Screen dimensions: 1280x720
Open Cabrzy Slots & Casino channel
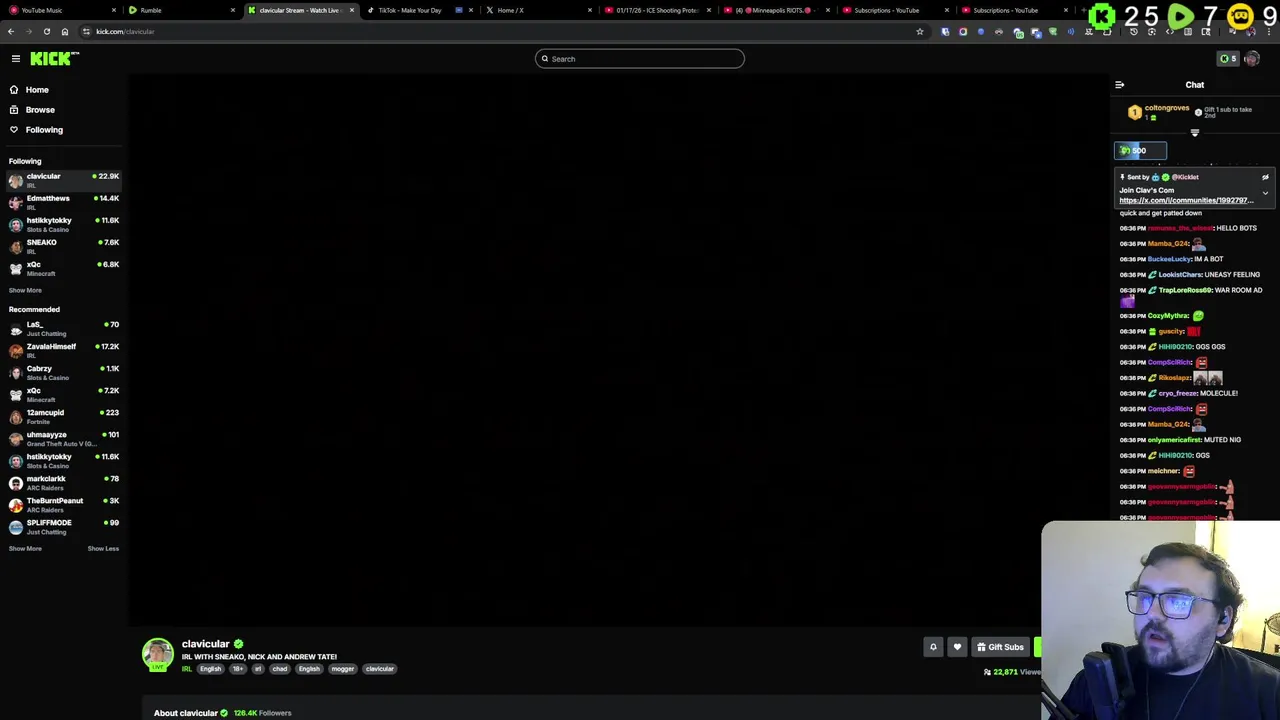(x=64, y=372)
